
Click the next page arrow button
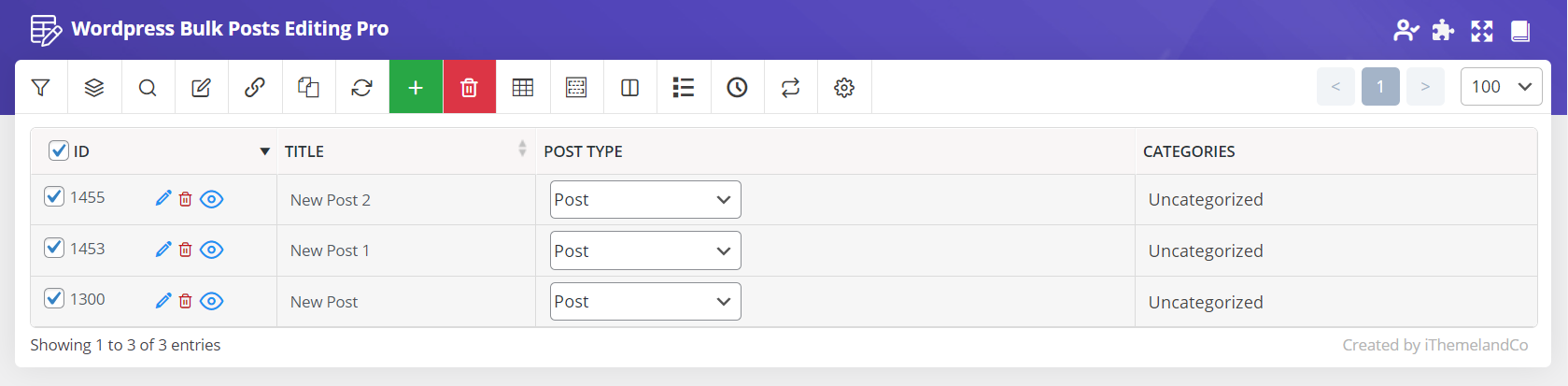click(x=1425, y=87)
